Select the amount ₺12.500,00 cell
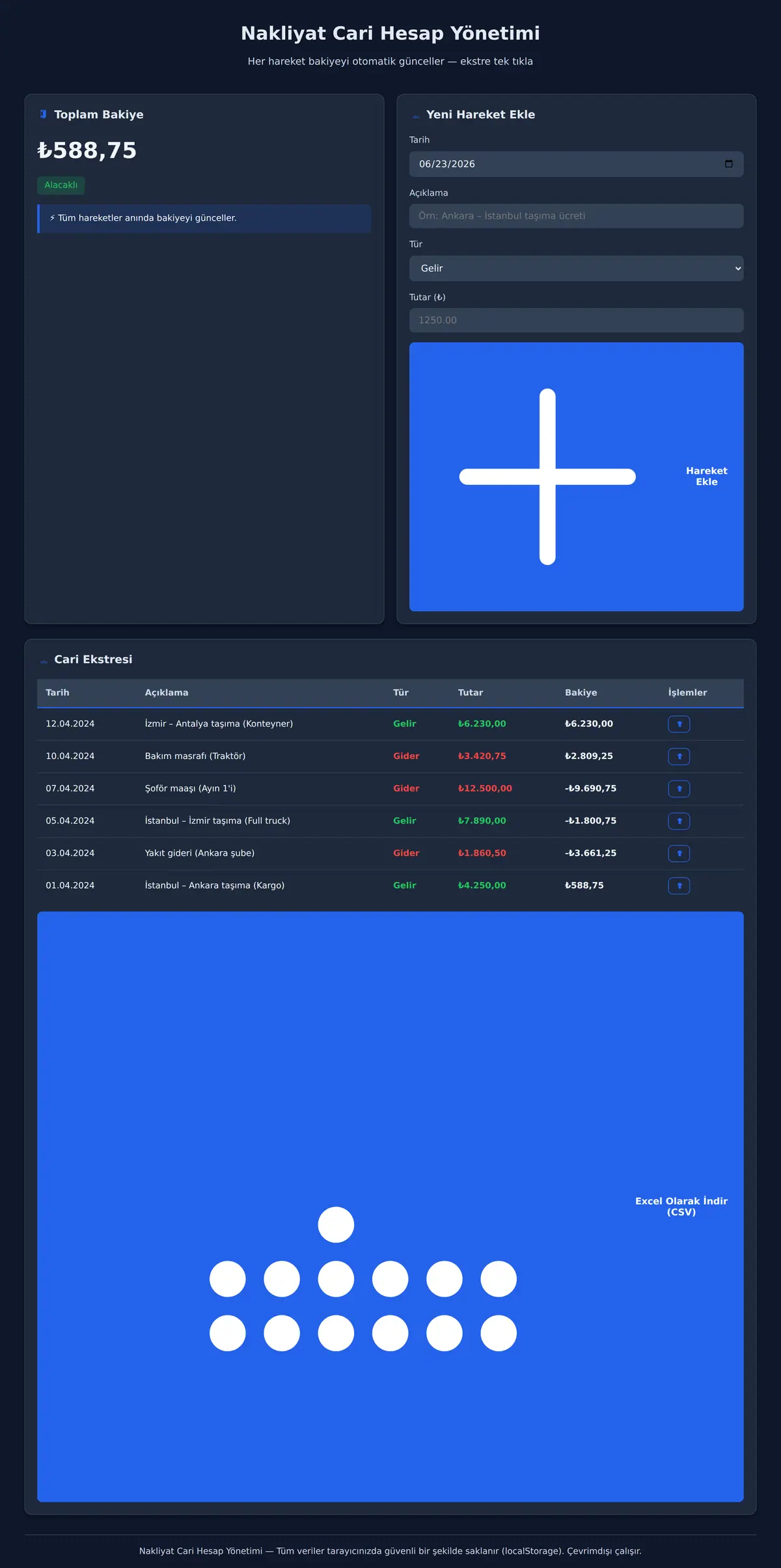 485,788
